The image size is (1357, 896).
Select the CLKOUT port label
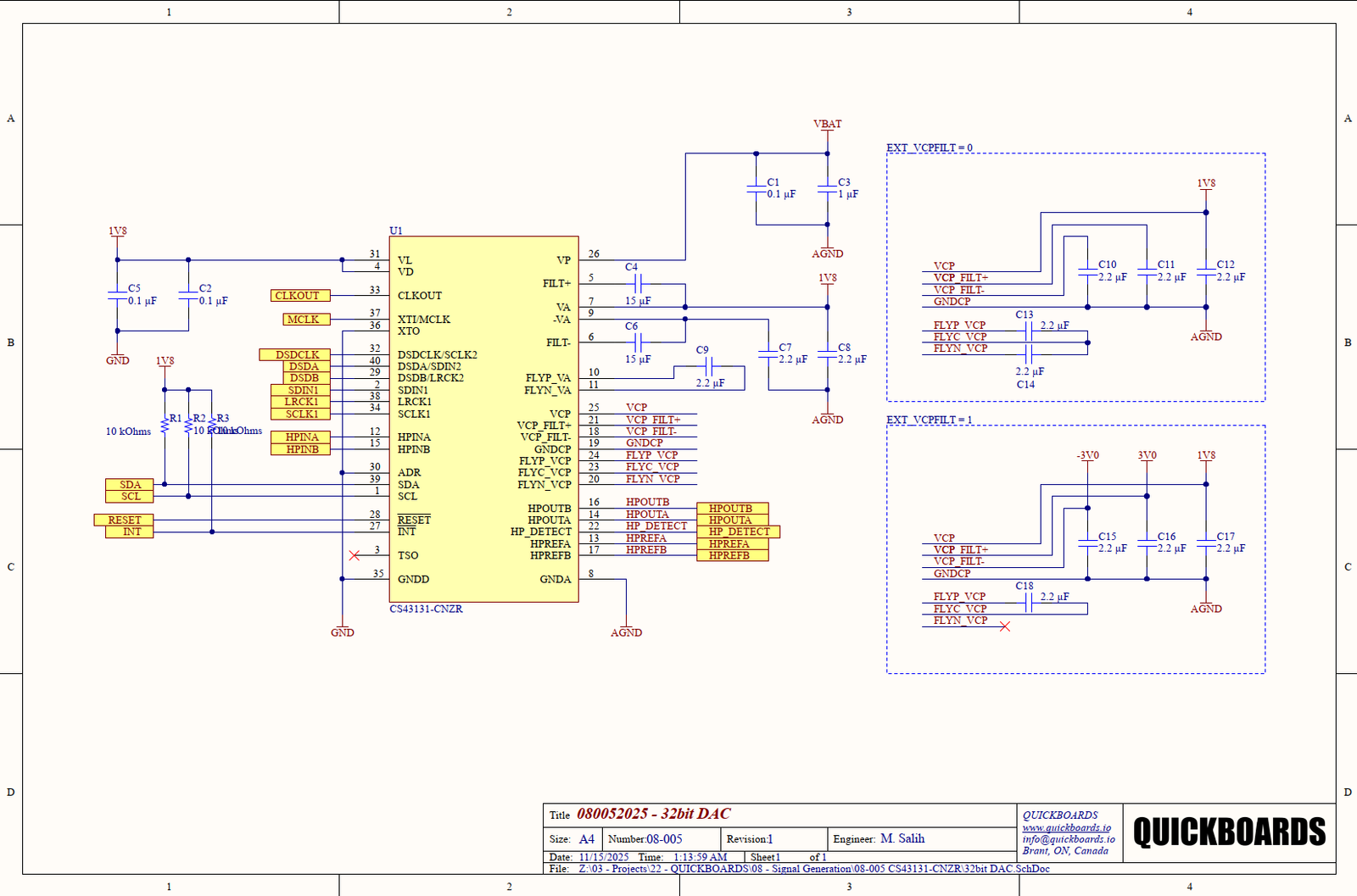(x=297, y=296)
